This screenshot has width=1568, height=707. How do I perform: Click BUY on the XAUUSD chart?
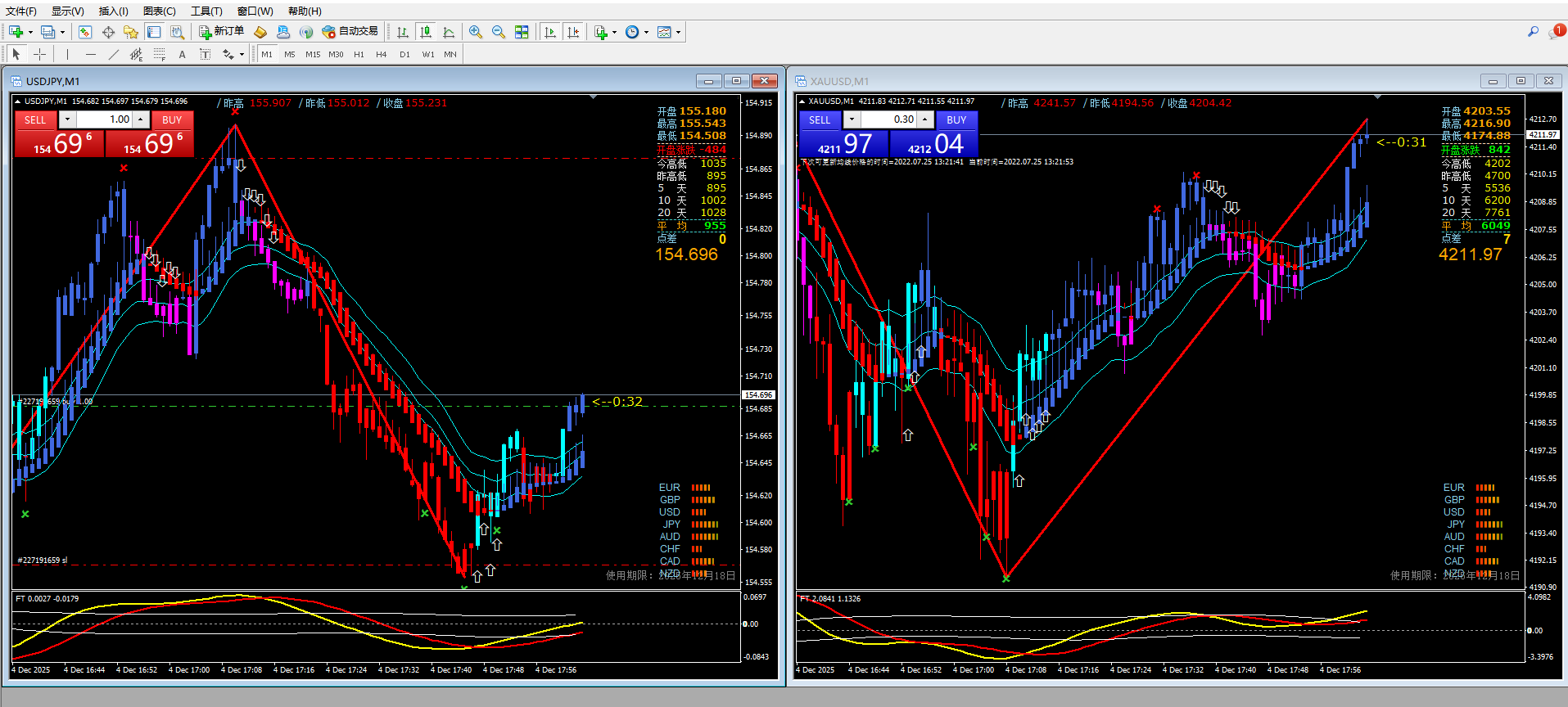[956, 119]
